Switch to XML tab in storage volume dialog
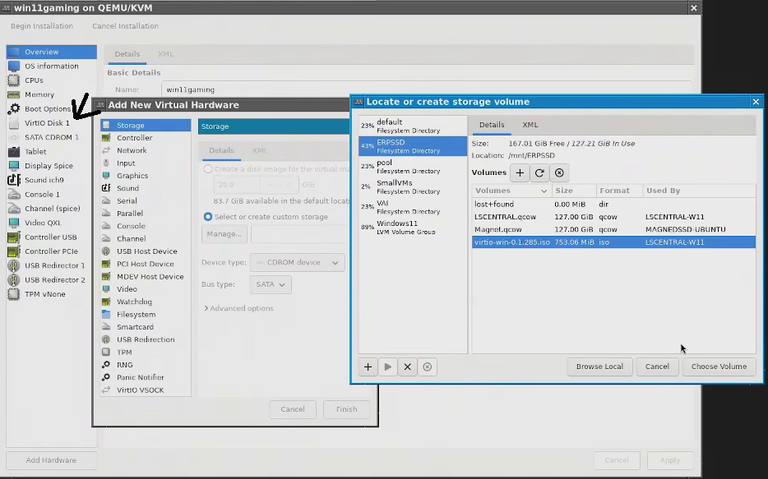 pos(530,125)
